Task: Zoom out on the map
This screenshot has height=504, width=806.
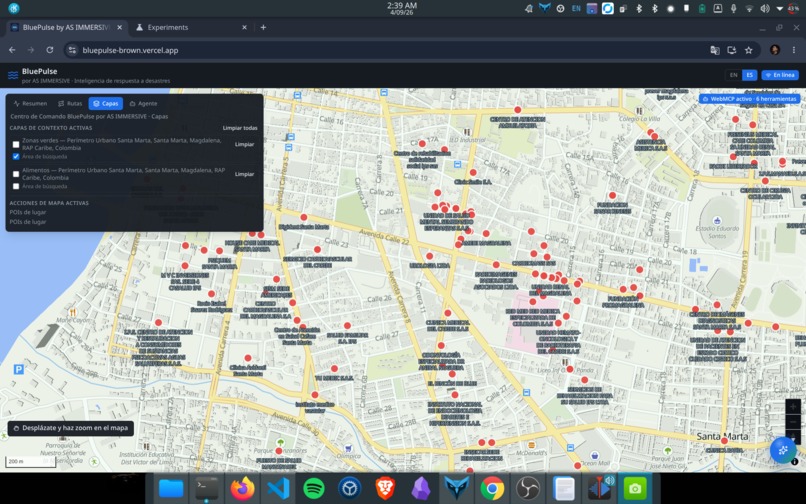Action: (x=793, y=422)
